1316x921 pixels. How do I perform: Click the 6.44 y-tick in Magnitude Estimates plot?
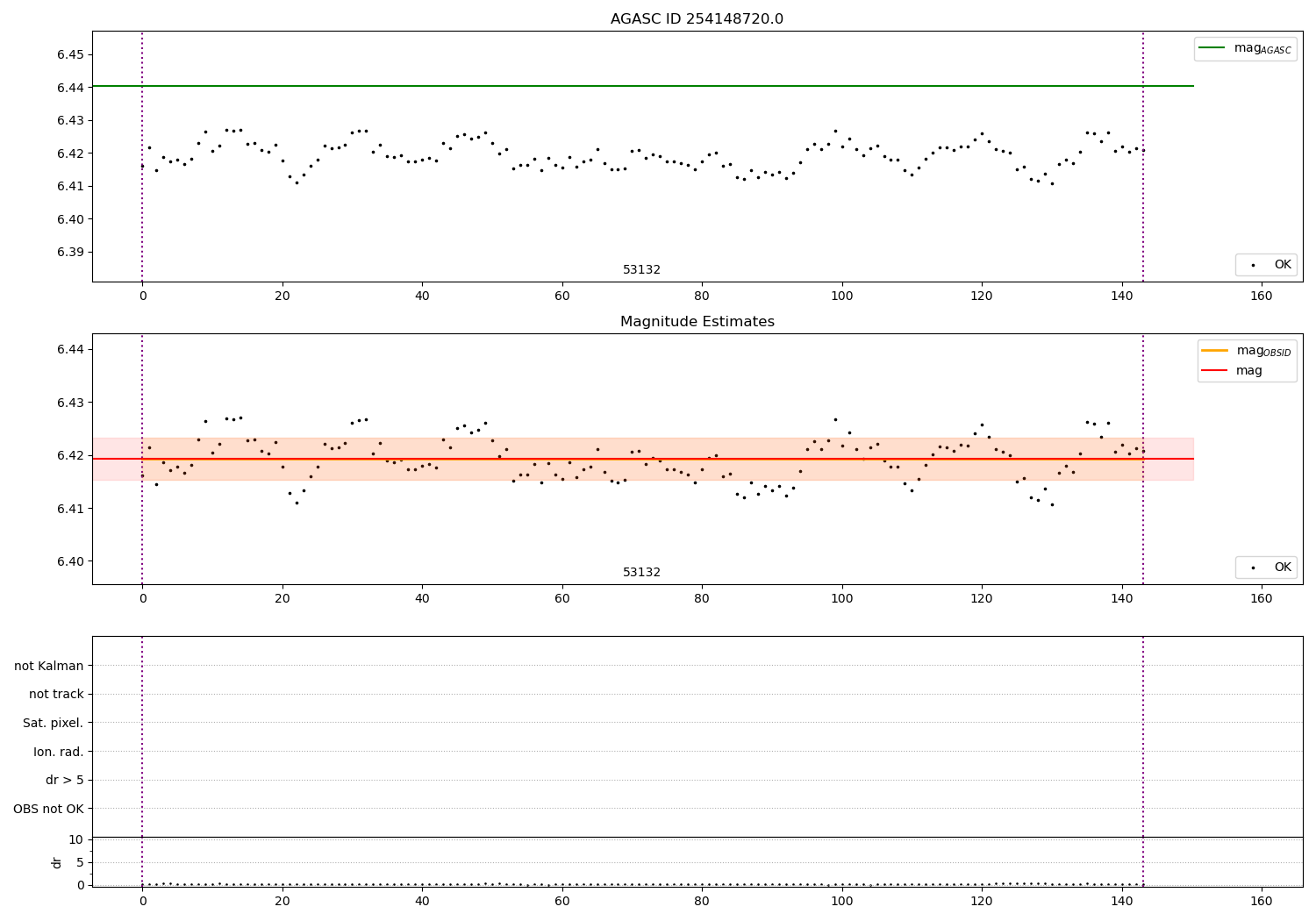[70, 349]
